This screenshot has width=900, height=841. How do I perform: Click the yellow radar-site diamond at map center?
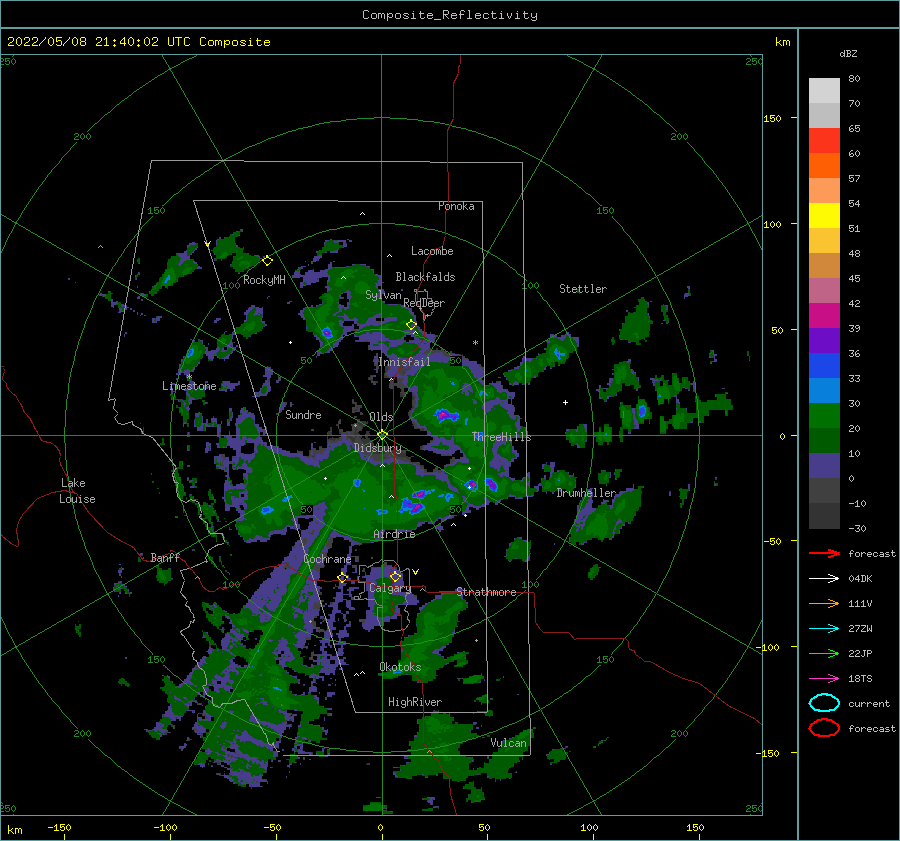[x=382, y=435]
